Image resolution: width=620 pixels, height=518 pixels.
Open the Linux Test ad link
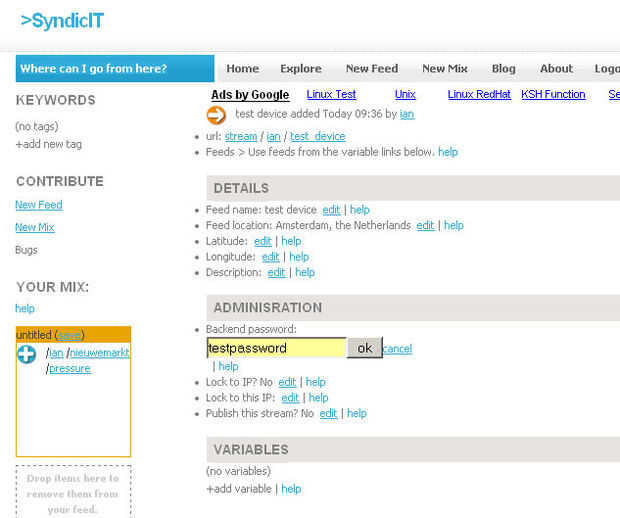coord(331,94)
